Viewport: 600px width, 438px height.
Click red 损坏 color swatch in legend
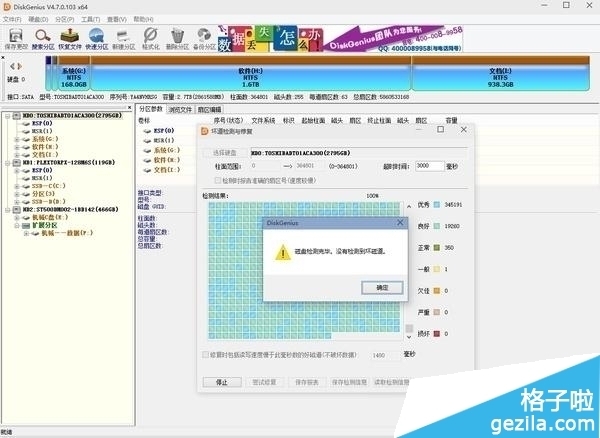(x=437, y=334)
